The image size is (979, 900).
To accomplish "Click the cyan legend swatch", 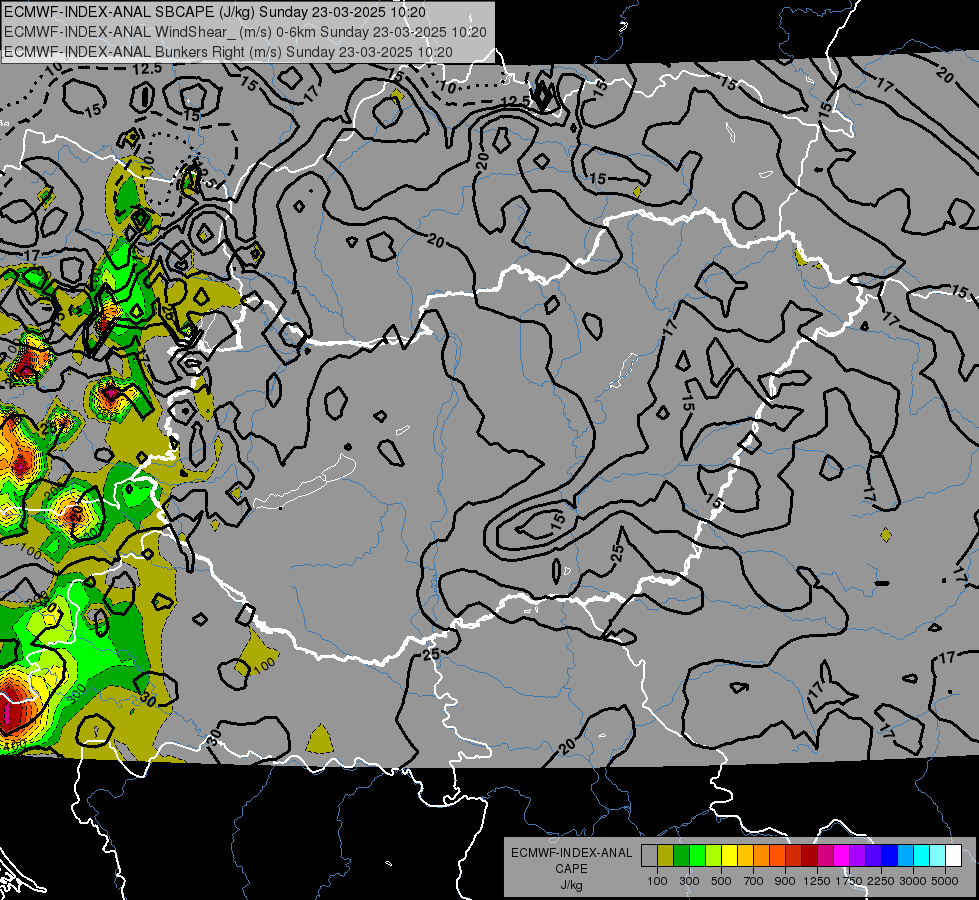I will click(922, 855).
